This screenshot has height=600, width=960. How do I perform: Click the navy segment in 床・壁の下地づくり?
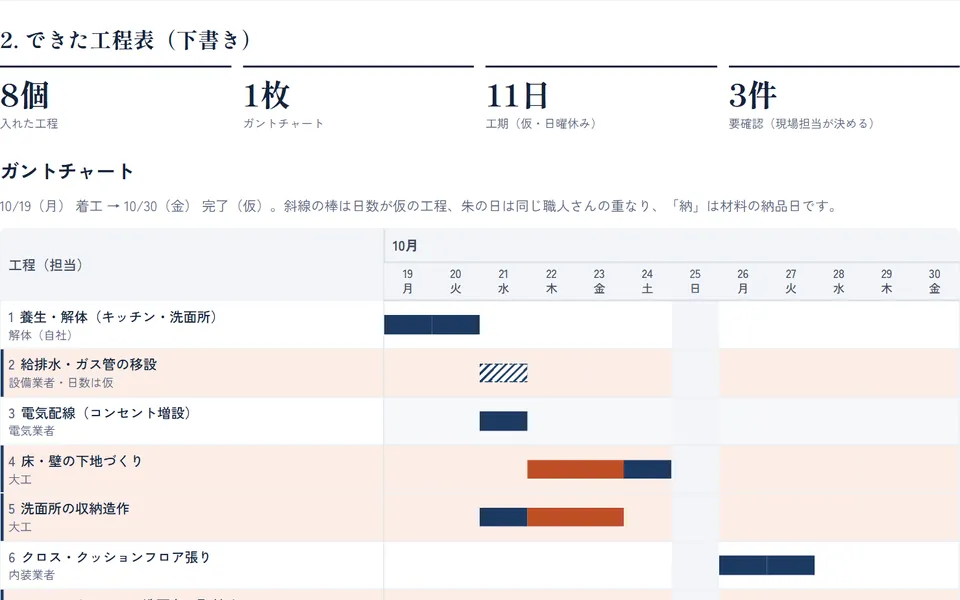point(648,469)
